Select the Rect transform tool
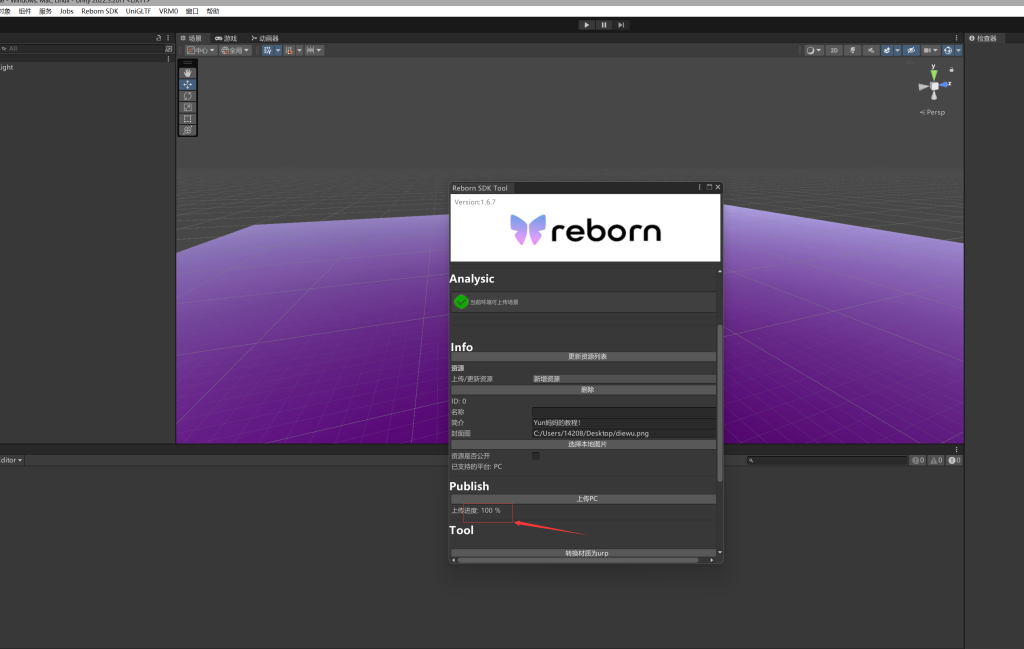 click(188, 119)
